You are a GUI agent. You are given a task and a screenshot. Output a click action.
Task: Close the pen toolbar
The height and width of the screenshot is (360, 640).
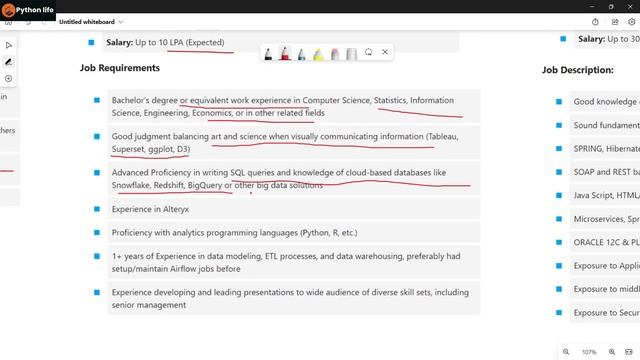pyautogui.click(x=385, y=52)
